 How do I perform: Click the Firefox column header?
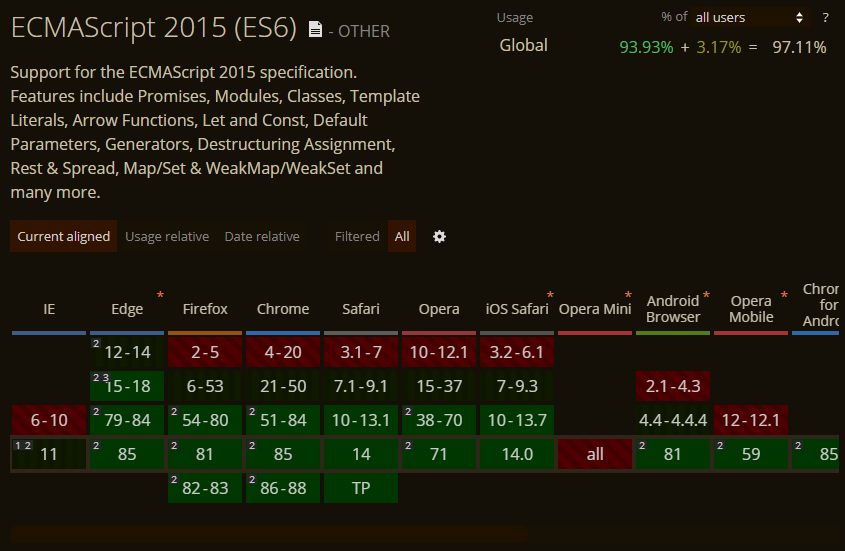point(205,309)
